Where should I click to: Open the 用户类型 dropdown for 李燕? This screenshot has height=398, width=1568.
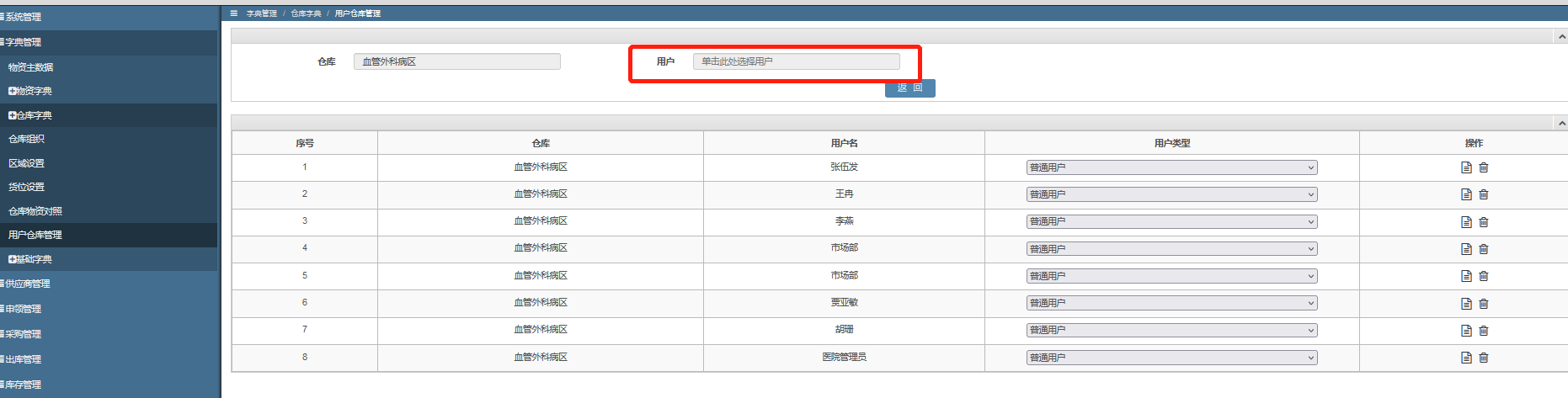point(1171,221)
